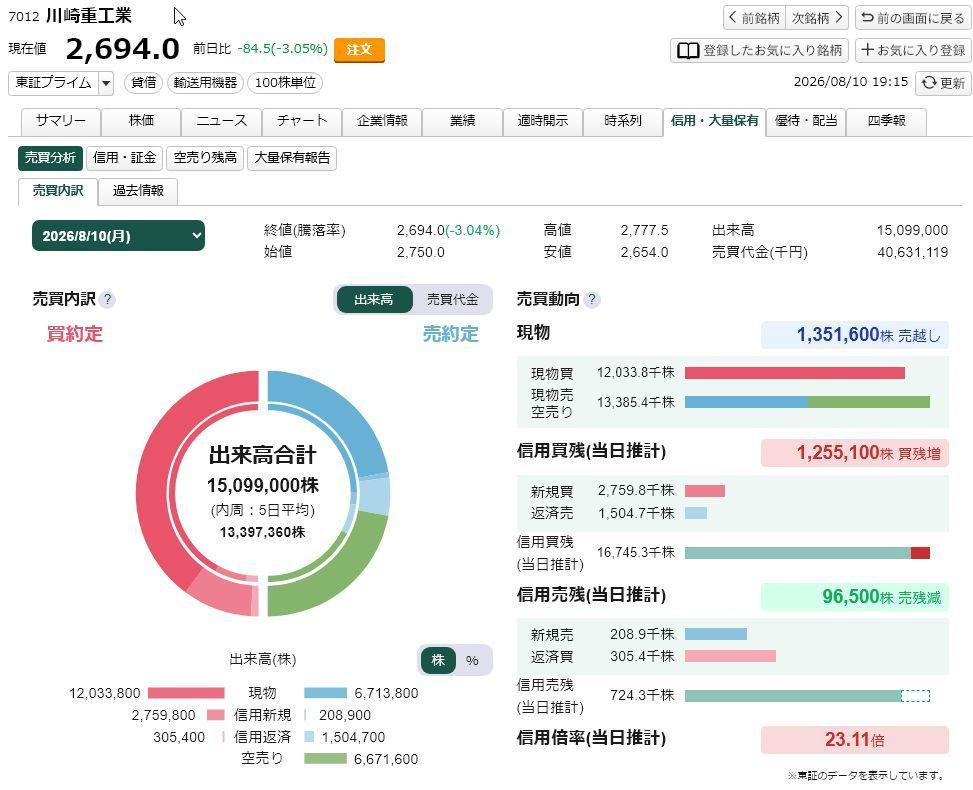Click the 売買代金 value 40,631,119

coord(912,253)
